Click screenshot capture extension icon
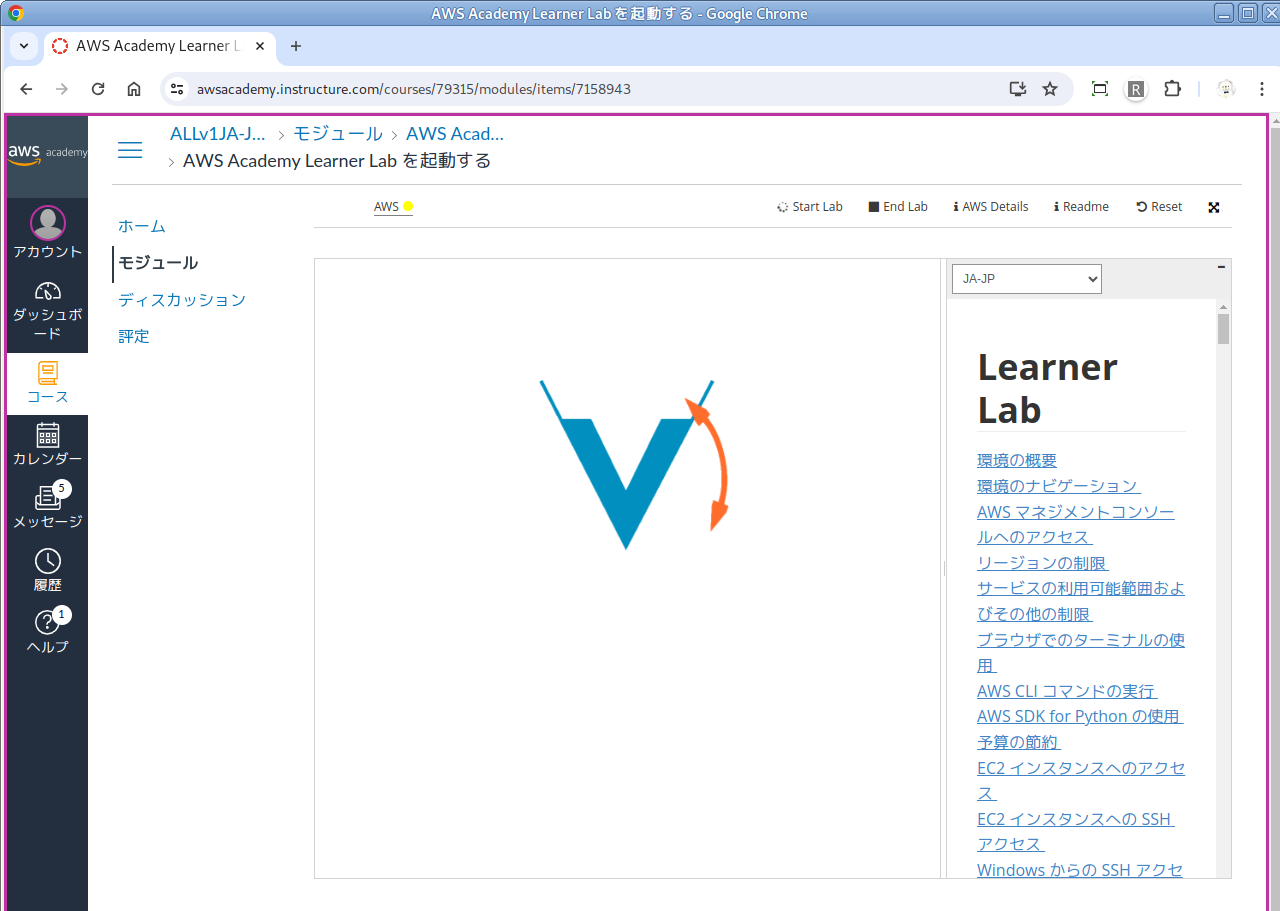The width and height of the screenshot is (1280, 911). point(1100,89)
